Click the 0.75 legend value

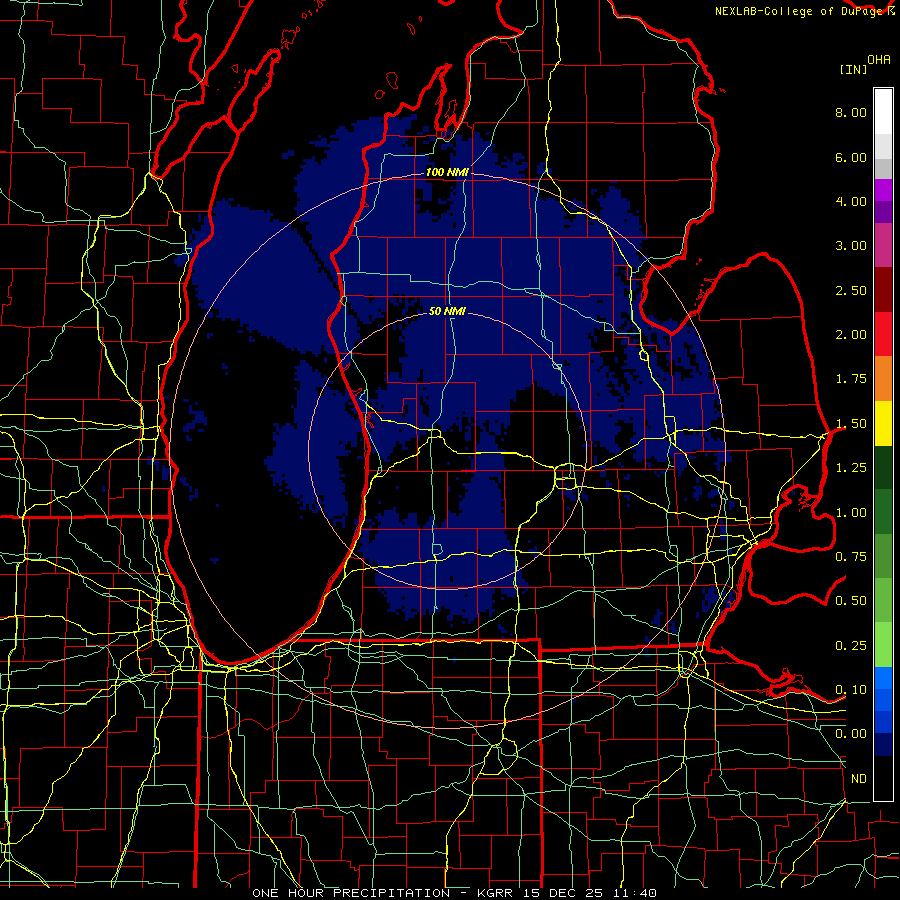tap(851, 557)
